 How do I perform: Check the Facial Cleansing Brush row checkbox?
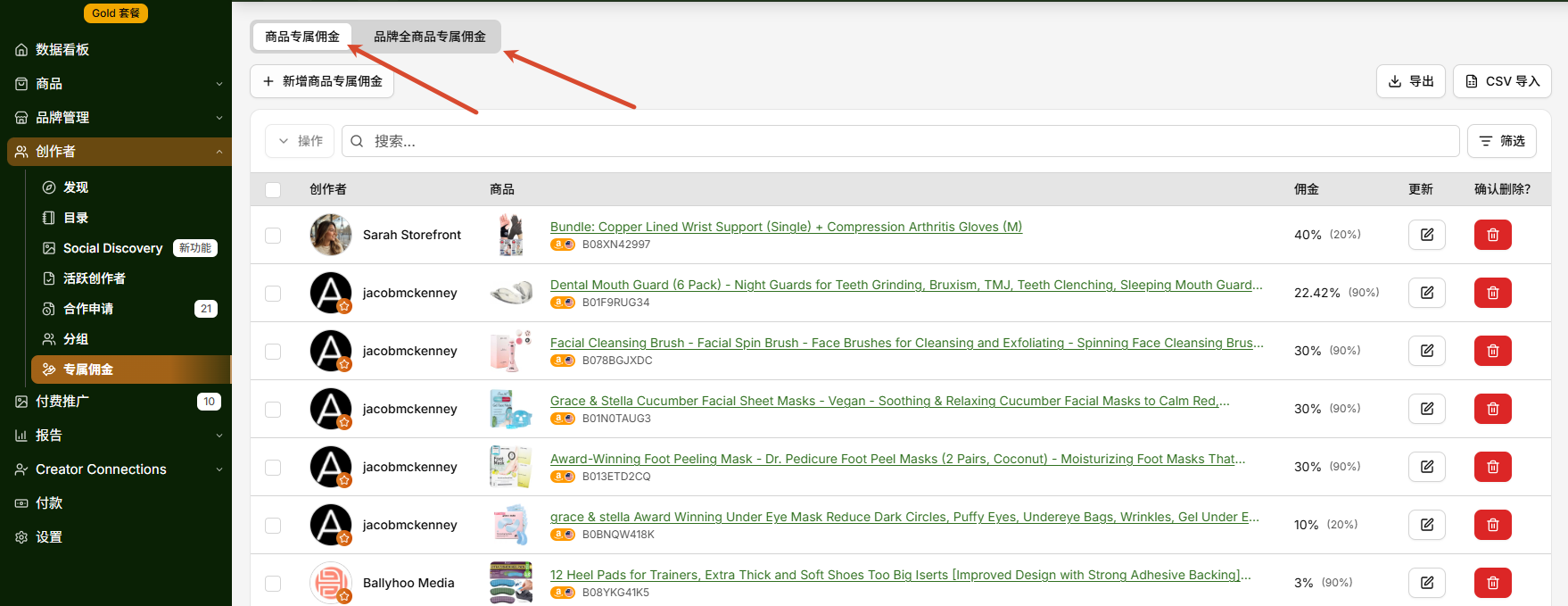273,351
